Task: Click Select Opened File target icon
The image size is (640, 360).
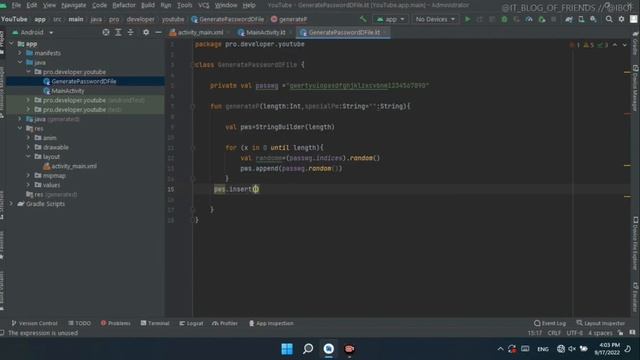Action: tap(106, 32)
